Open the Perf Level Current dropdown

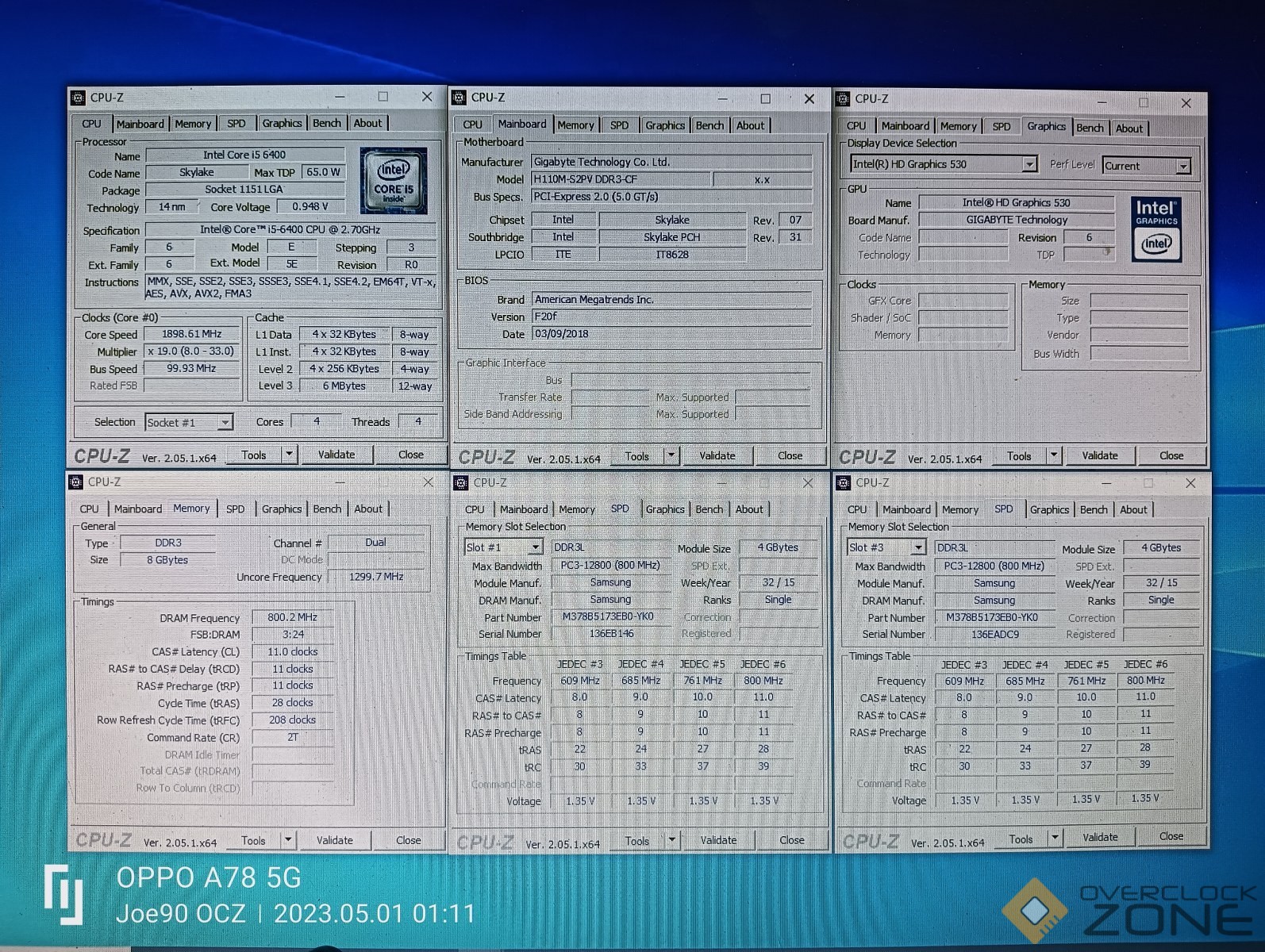click(1183, 166)
